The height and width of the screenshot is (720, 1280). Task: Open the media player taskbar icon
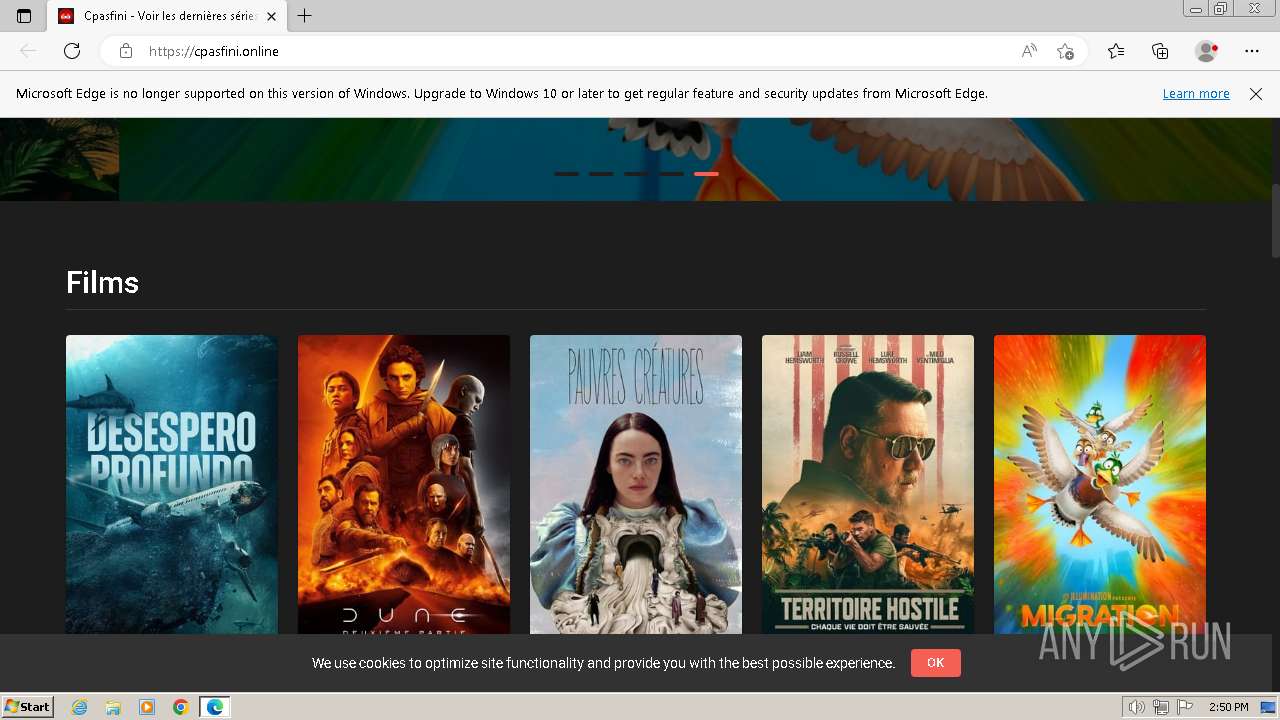pyautogui.click(x=147, y=707)
